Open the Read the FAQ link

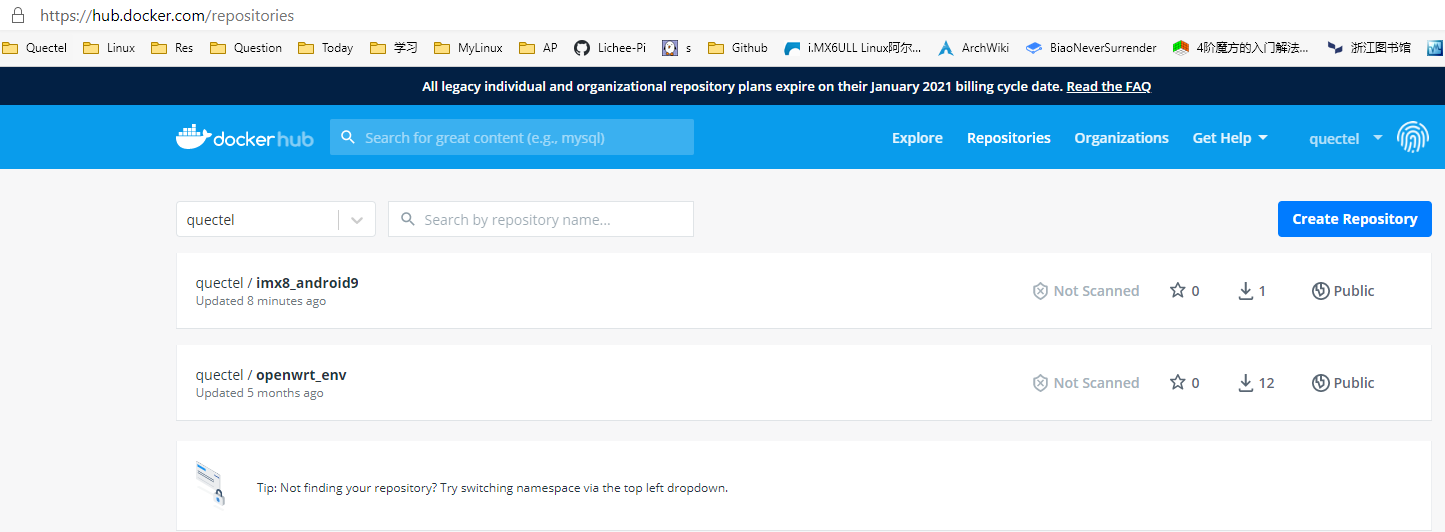(x=1108, y=86)
